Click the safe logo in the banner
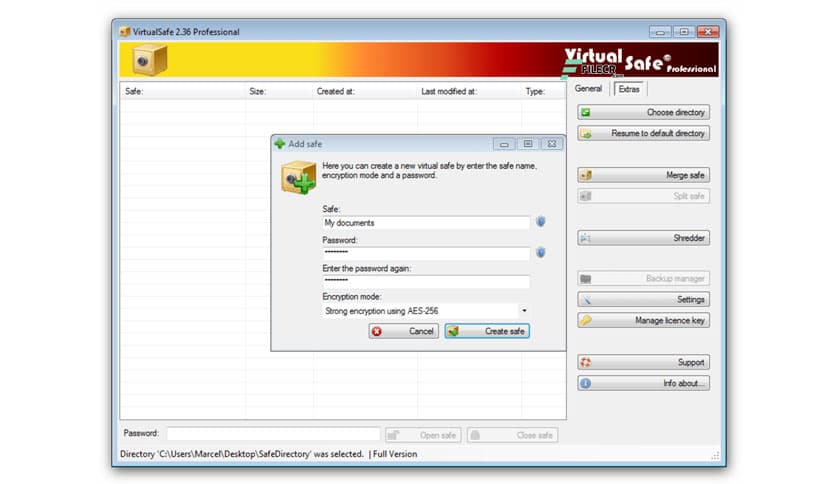836x484 pixels. coord(149,60)
